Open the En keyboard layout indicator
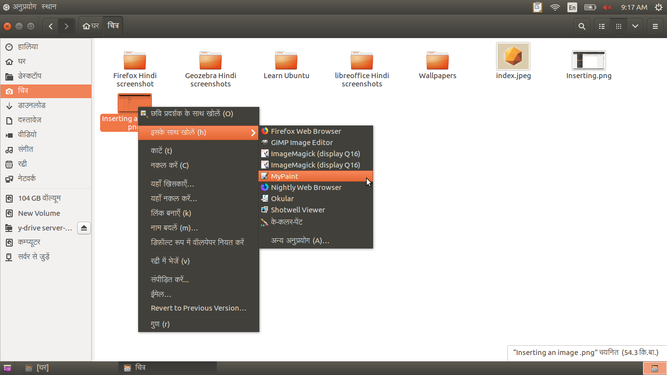This screenshot has width=667, height=375. [572, 7]
